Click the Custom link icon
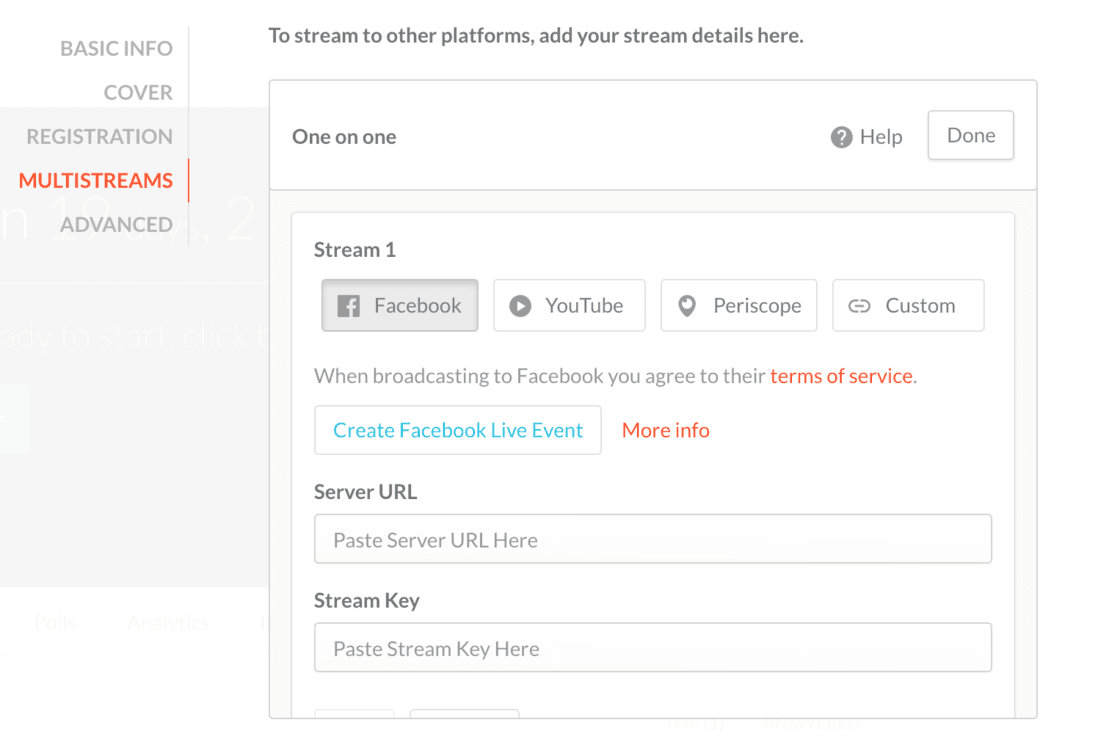Viewport: 1120px width, 750px height. point(859,306)
